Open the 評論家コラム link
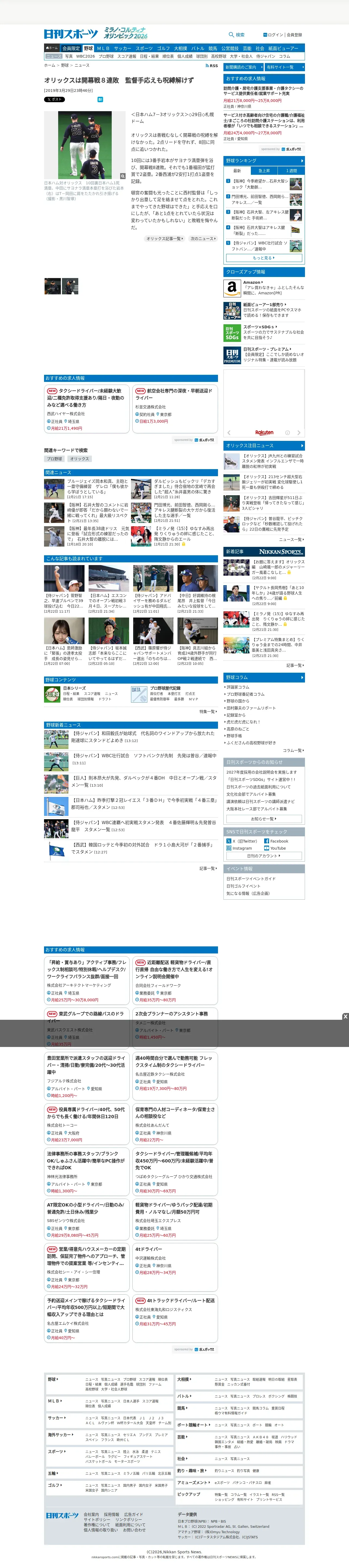This screenshot has height=1568, width=349. (x=238, y=687)
